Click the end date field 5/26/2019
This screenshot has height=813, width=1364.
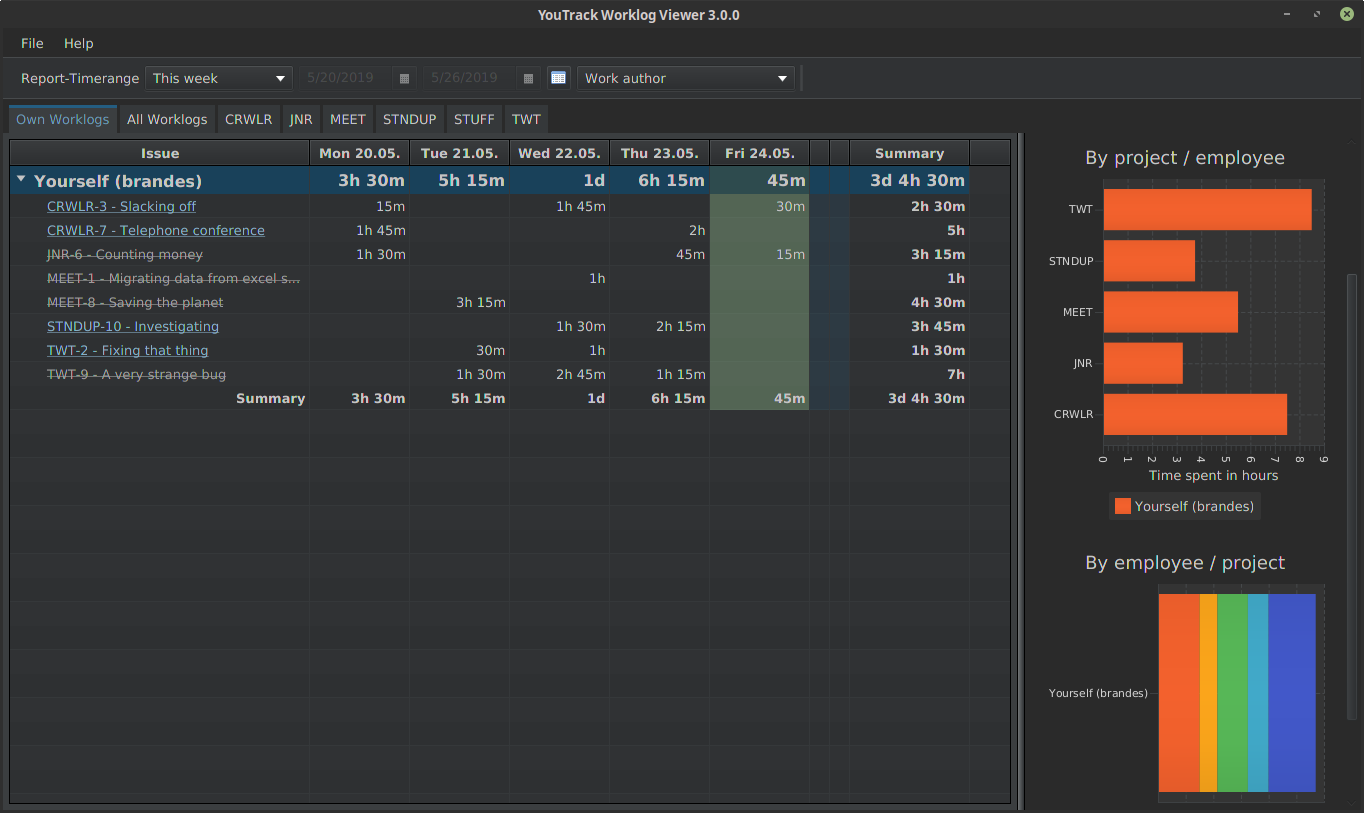(x=470, y=78)
